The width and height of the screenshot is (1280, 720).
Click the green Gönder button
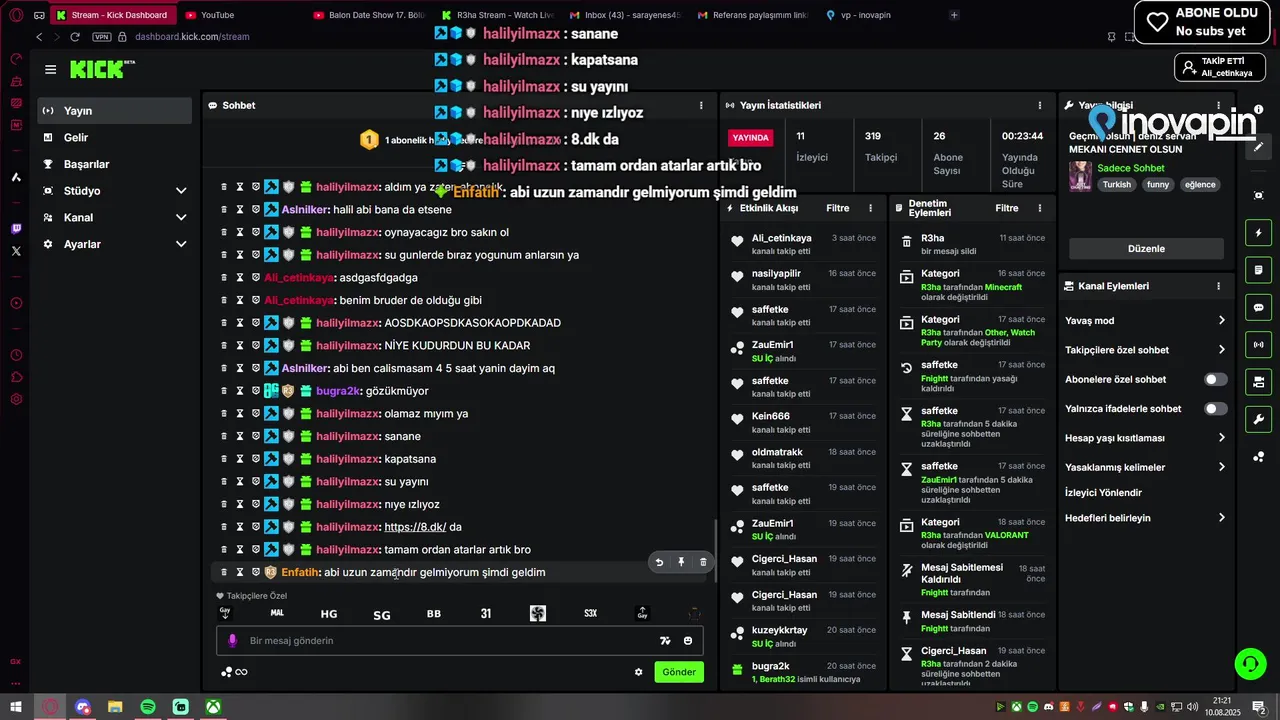pyautogui.click(x=679, y=672)
